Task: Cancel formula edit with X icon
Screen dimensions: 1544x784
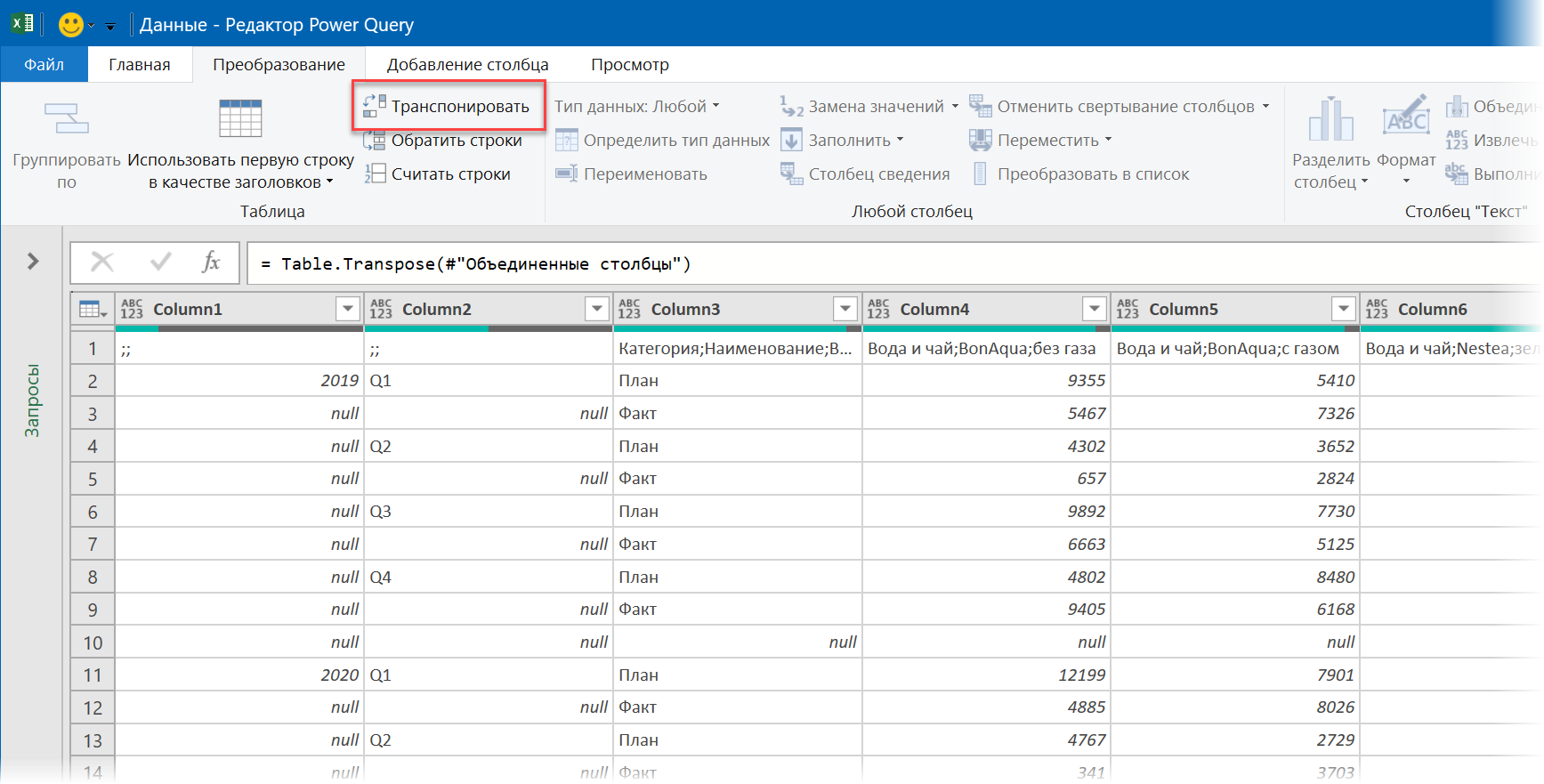Action: point(102,262)
